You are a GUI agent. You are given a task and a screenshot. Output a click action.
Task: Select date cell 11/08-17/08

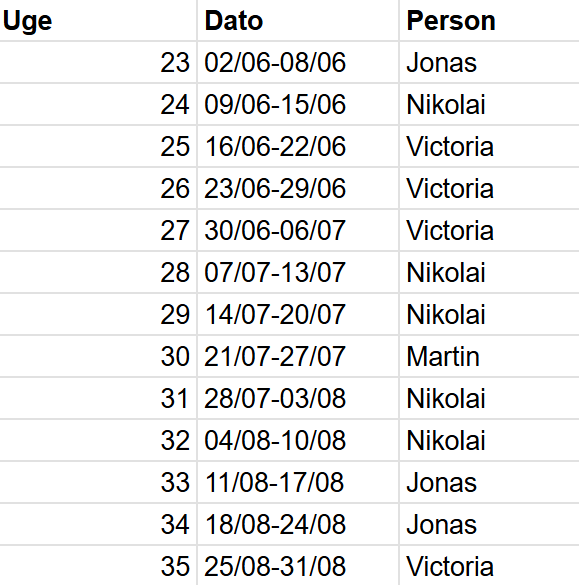tap(298, 482)
